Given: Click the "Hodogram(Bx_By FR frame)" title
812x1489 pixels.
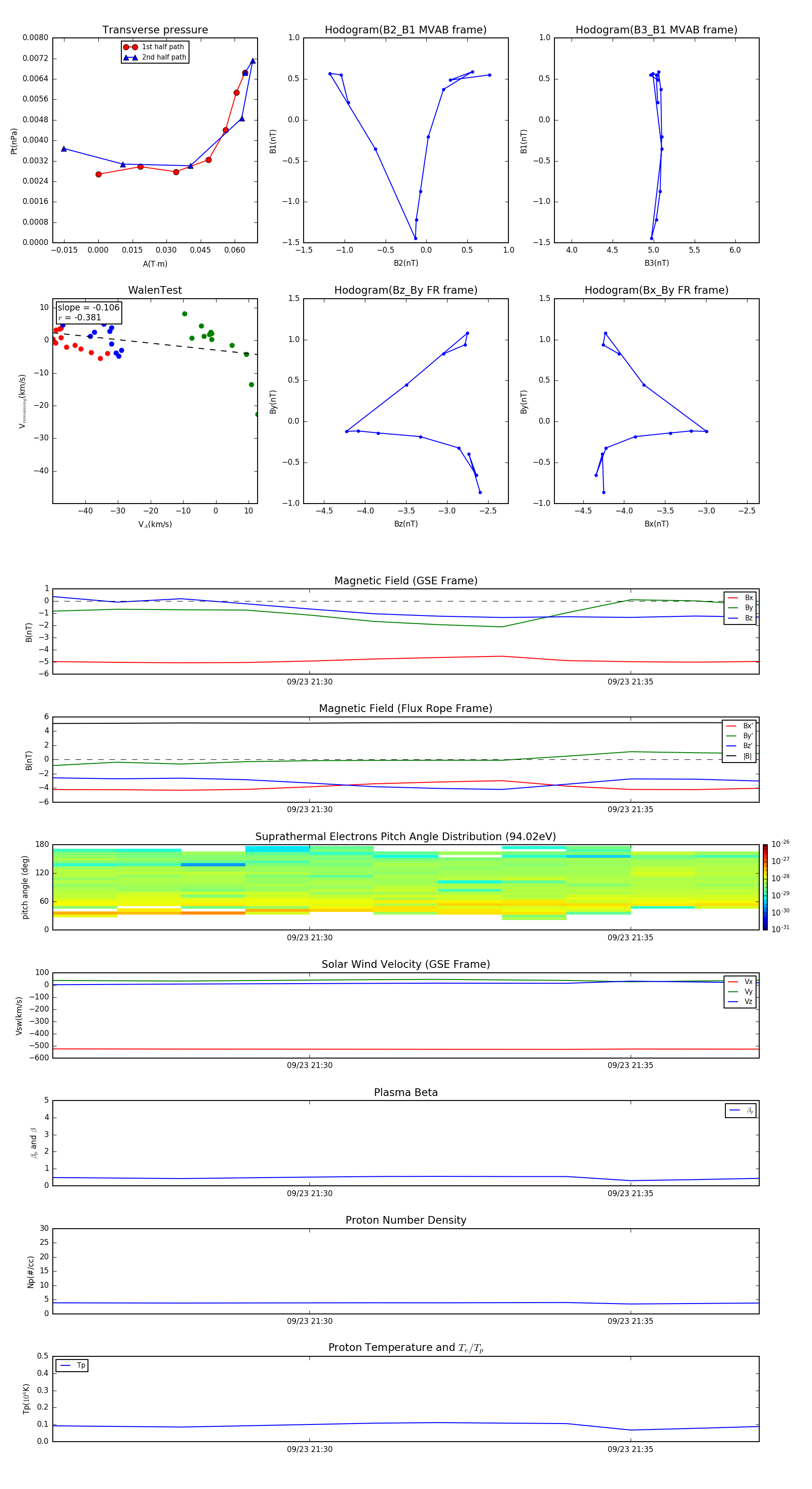Looking at the screenshot, I should point(656,290).
